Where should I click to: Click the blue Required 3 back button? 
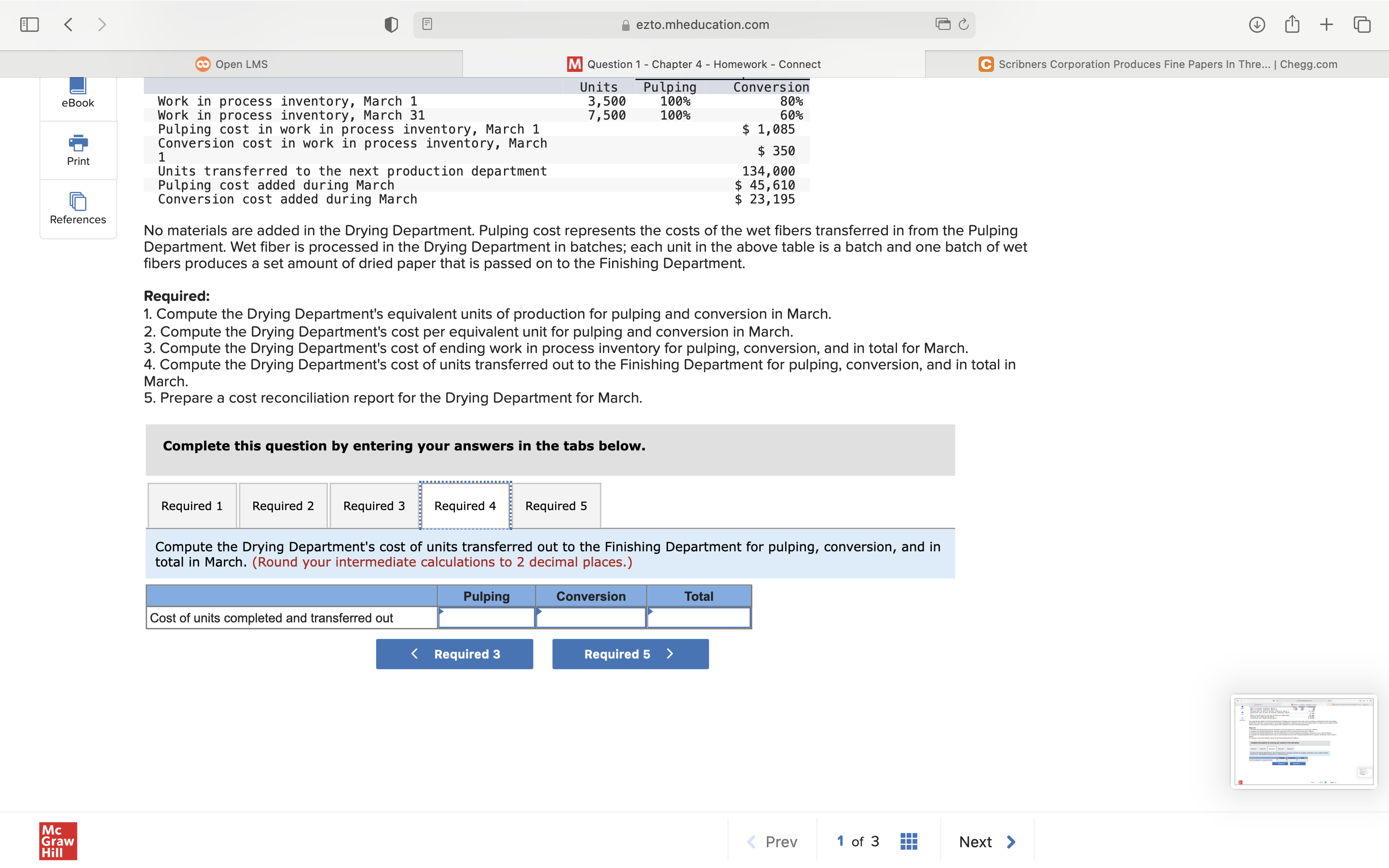pyautogui.click(x=454, y=654)
